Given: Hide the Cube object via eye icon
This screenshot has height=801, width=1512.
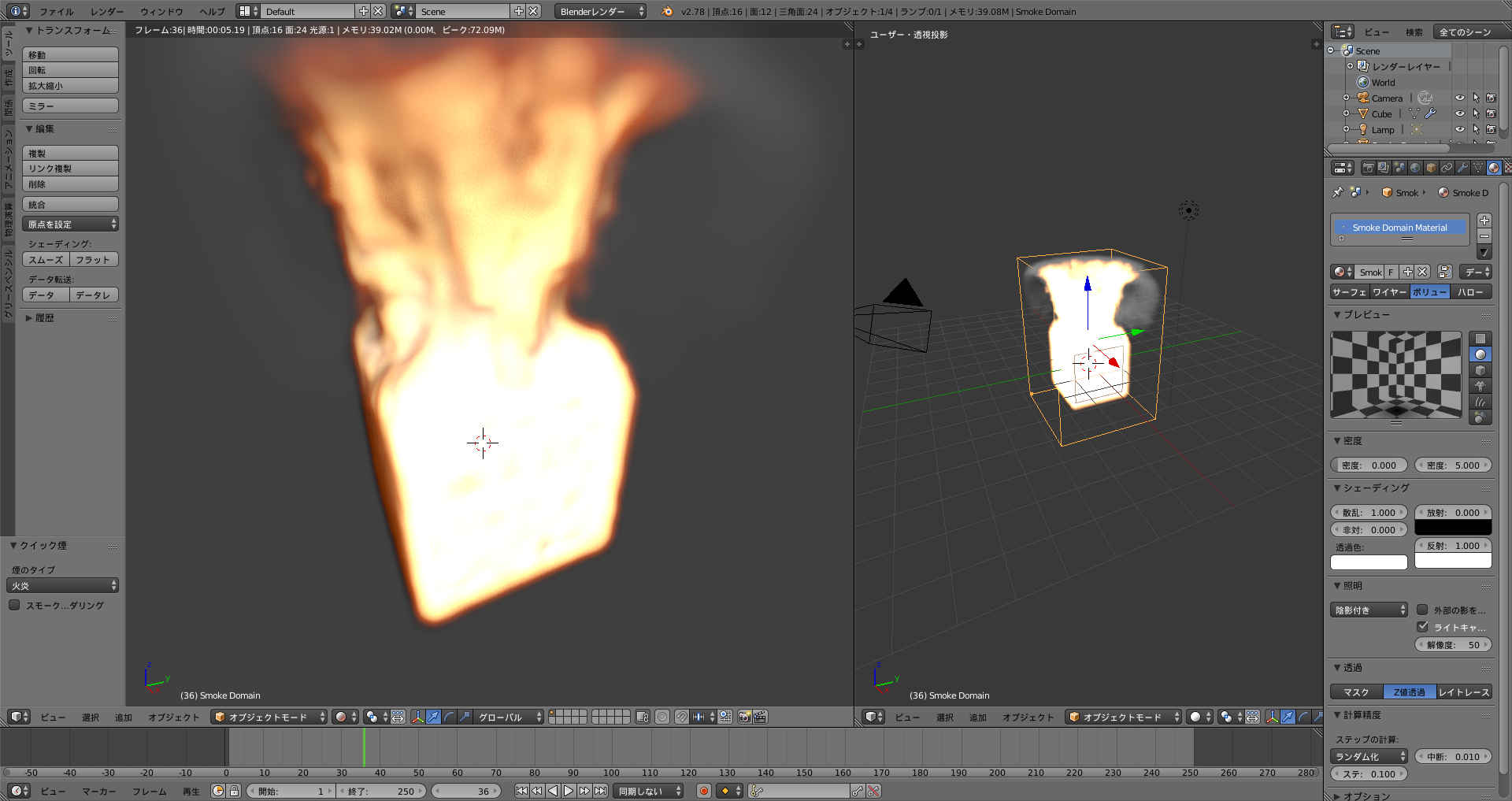Looking at the screenshot, I should click(x=1459, y=113).
